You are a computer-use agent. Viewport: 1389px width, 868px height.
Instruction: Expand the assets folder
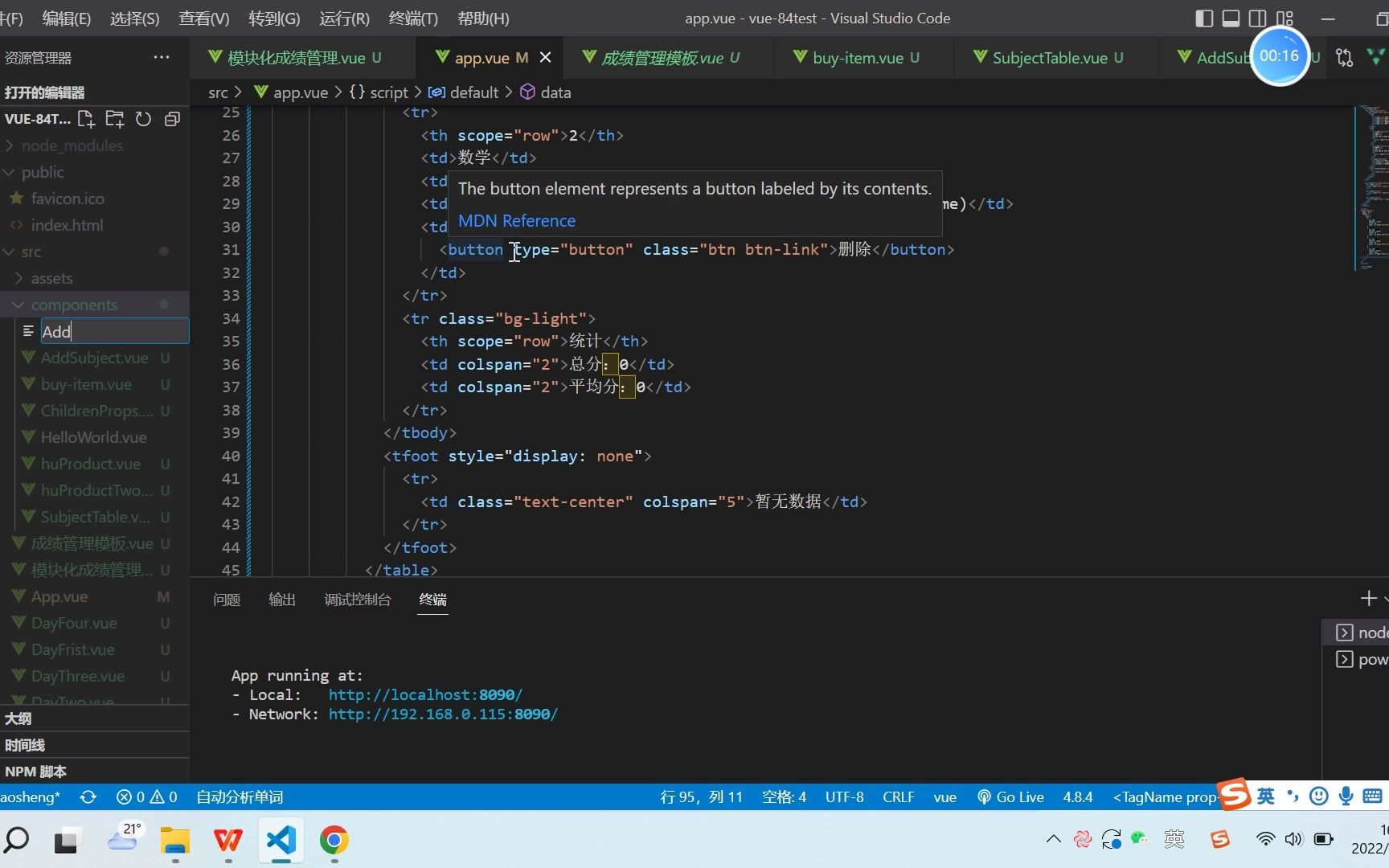(95, 278)
